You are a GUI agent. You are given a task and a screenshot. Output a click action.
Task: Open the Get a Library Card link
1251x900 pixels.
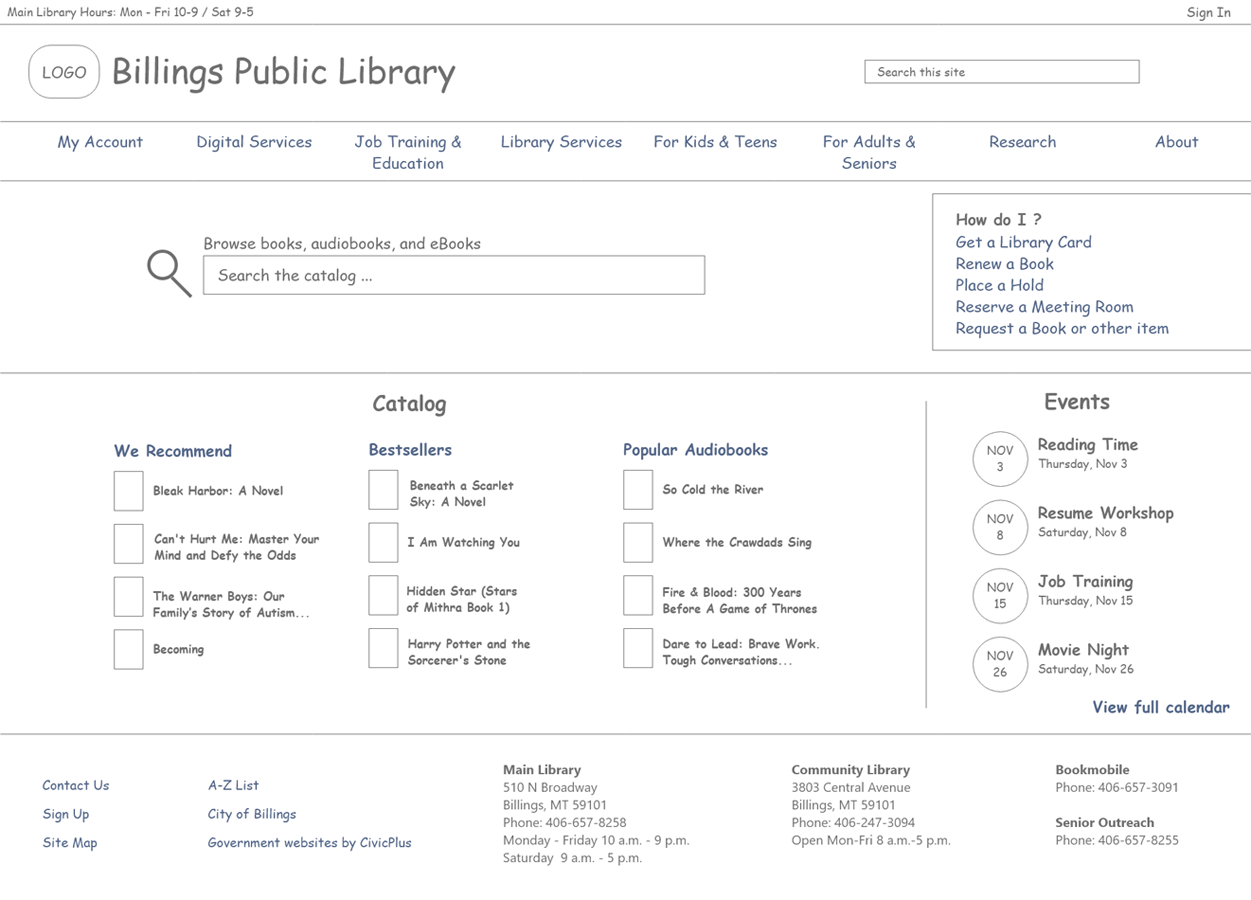coord(1023,242)
